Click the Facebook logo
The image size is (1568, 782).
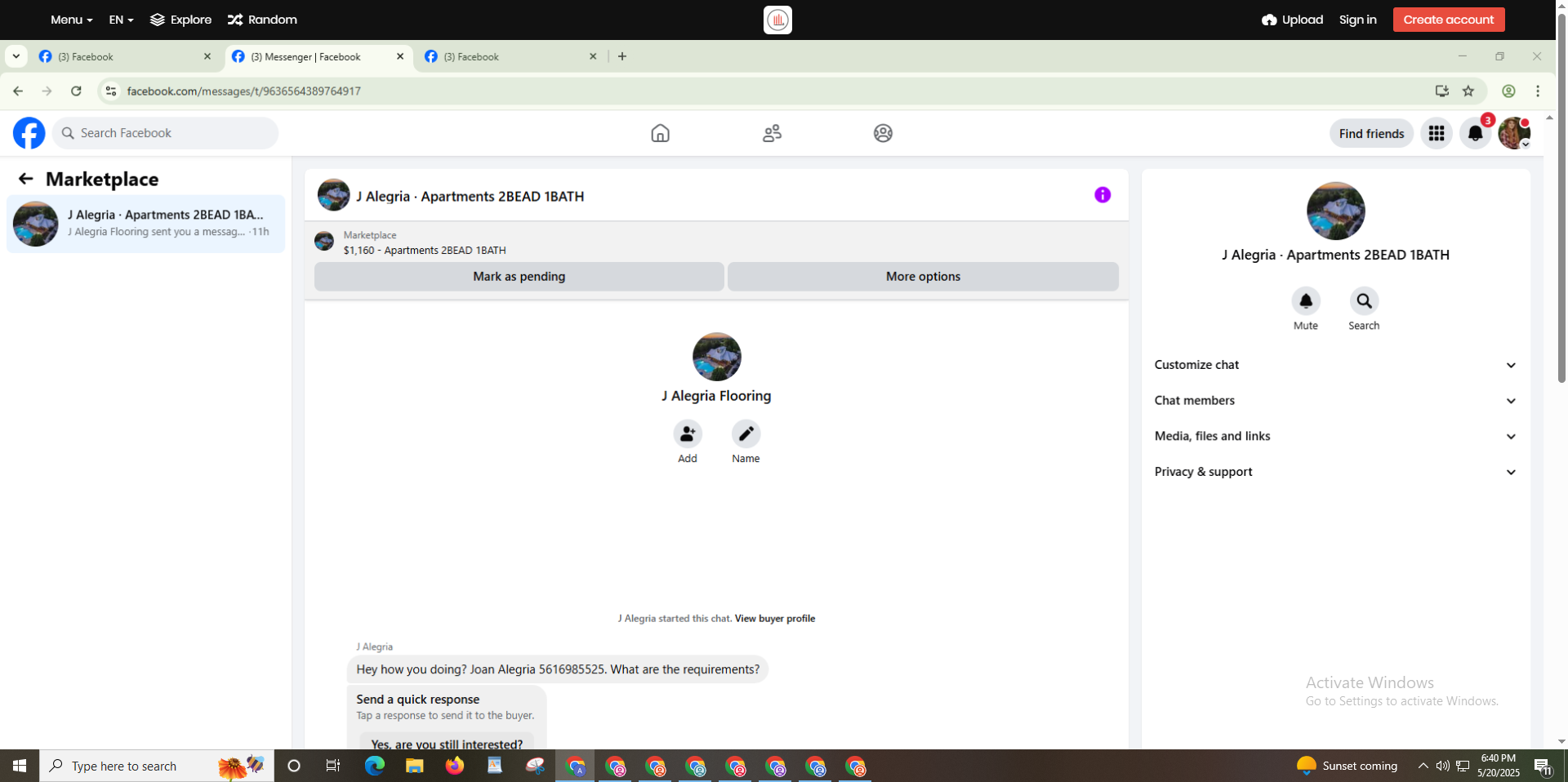point(29,133)
